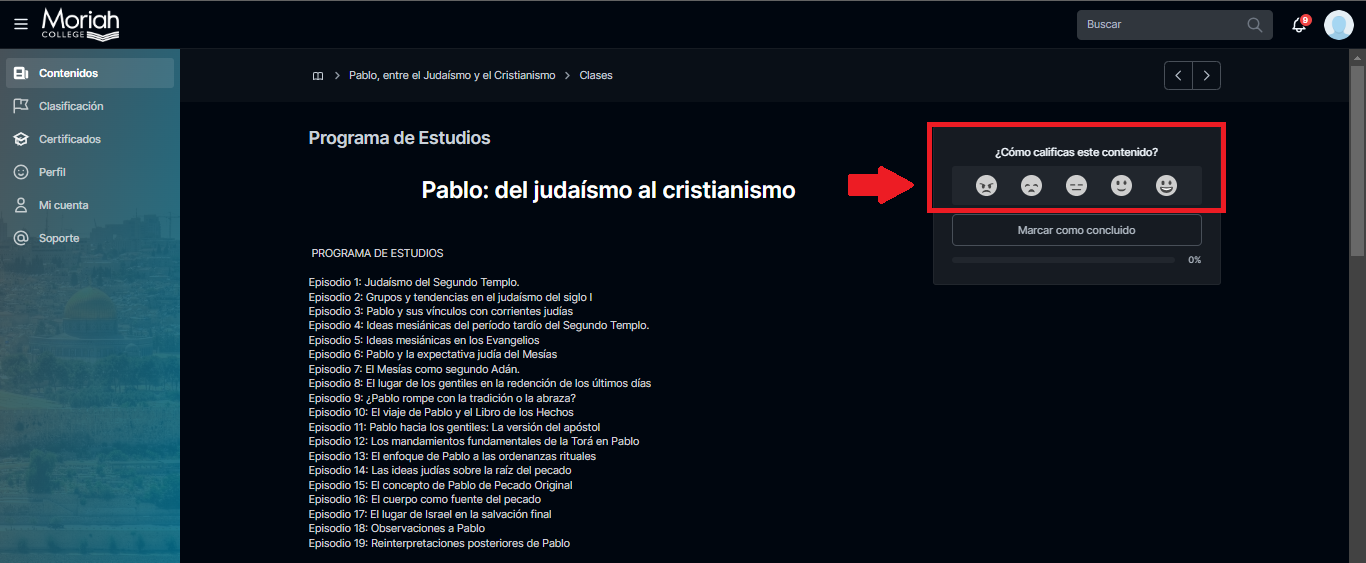The image size is (1366, 563).
Task: Open the Clasificación menu item
Action: [90, 106]
